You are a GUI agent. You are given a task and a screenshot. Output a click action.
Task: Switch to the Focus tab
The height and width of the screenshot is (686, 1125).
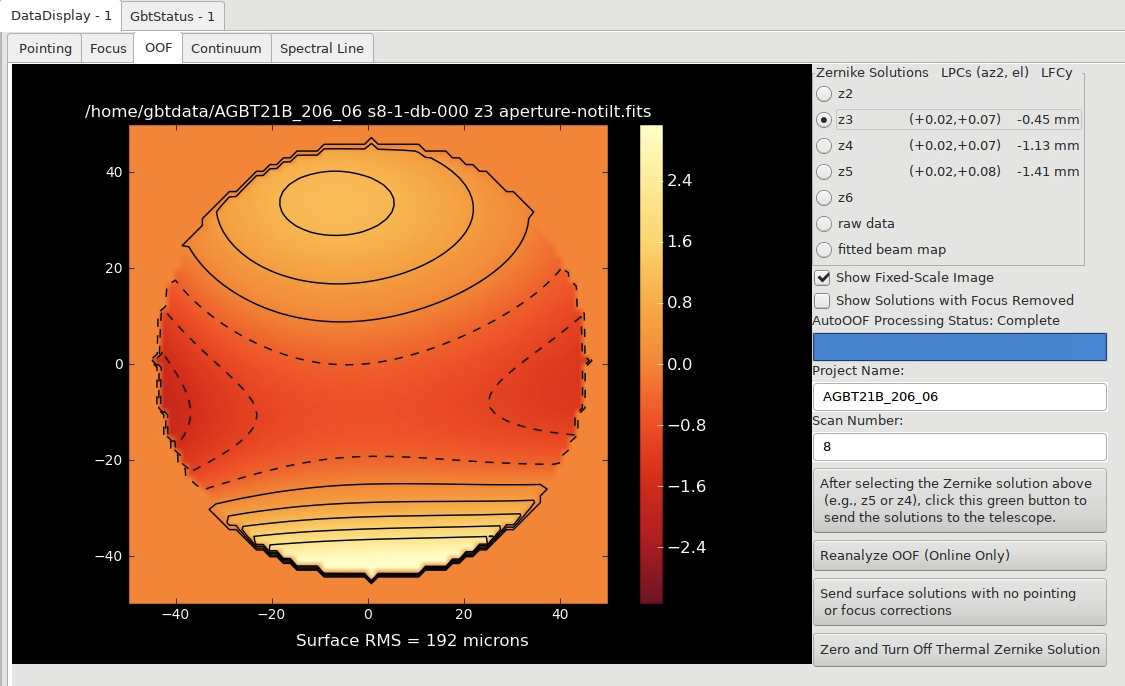[108, 48]
